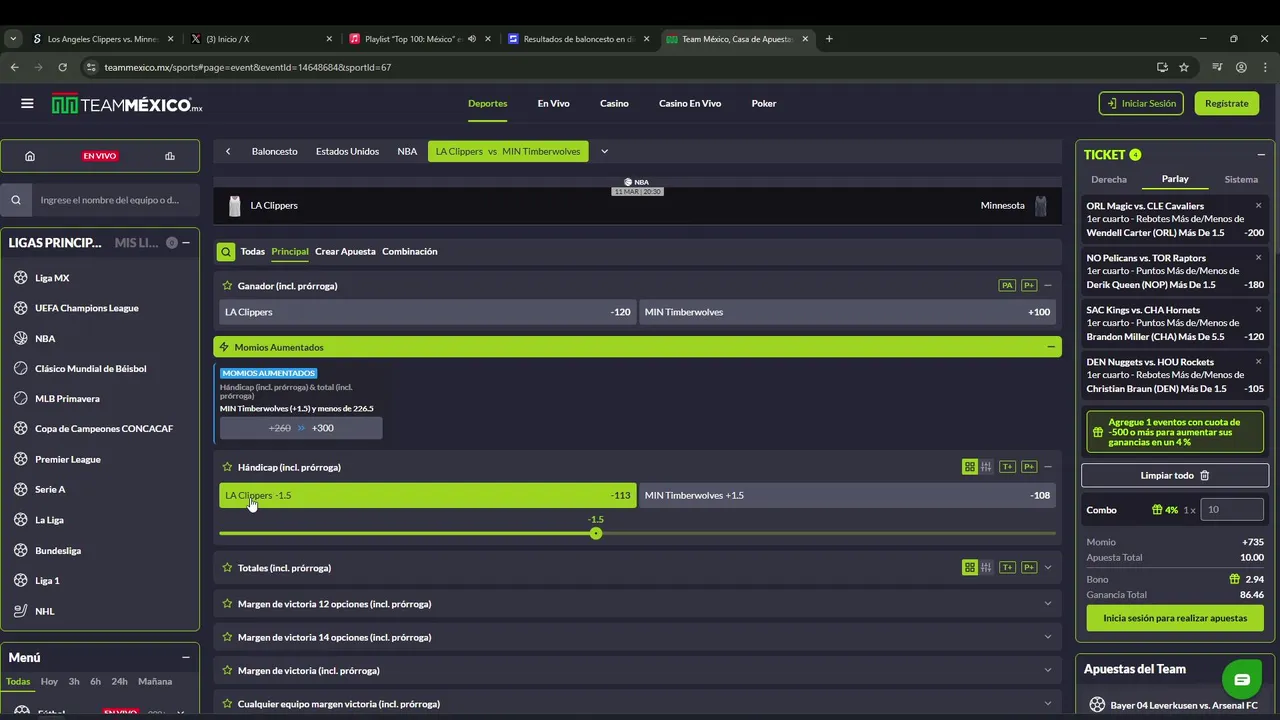Go to sidebar home icon
Image resolution: width=1280 pixels, height=720 pixels.
pos(30,156)
